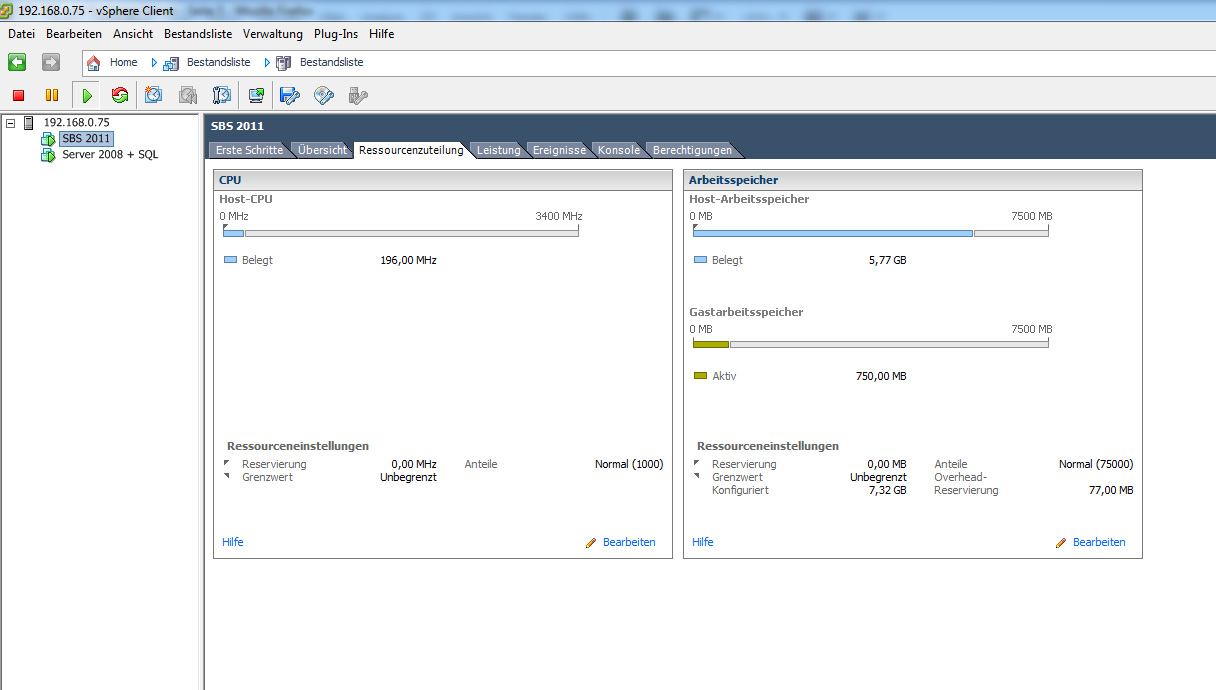
Task: Switch to the Leistung tab
Action: point(498,150)
